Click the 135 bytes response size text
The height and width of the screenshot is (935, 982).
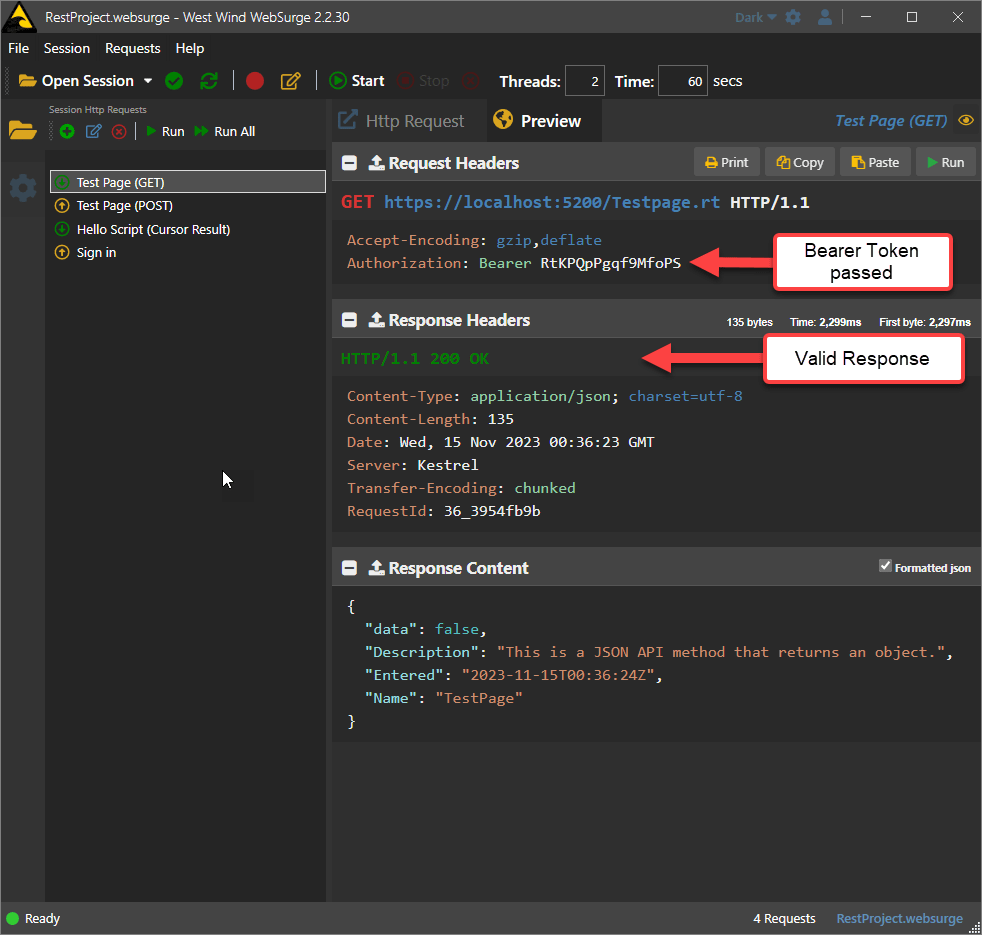(x=750, y=322)
